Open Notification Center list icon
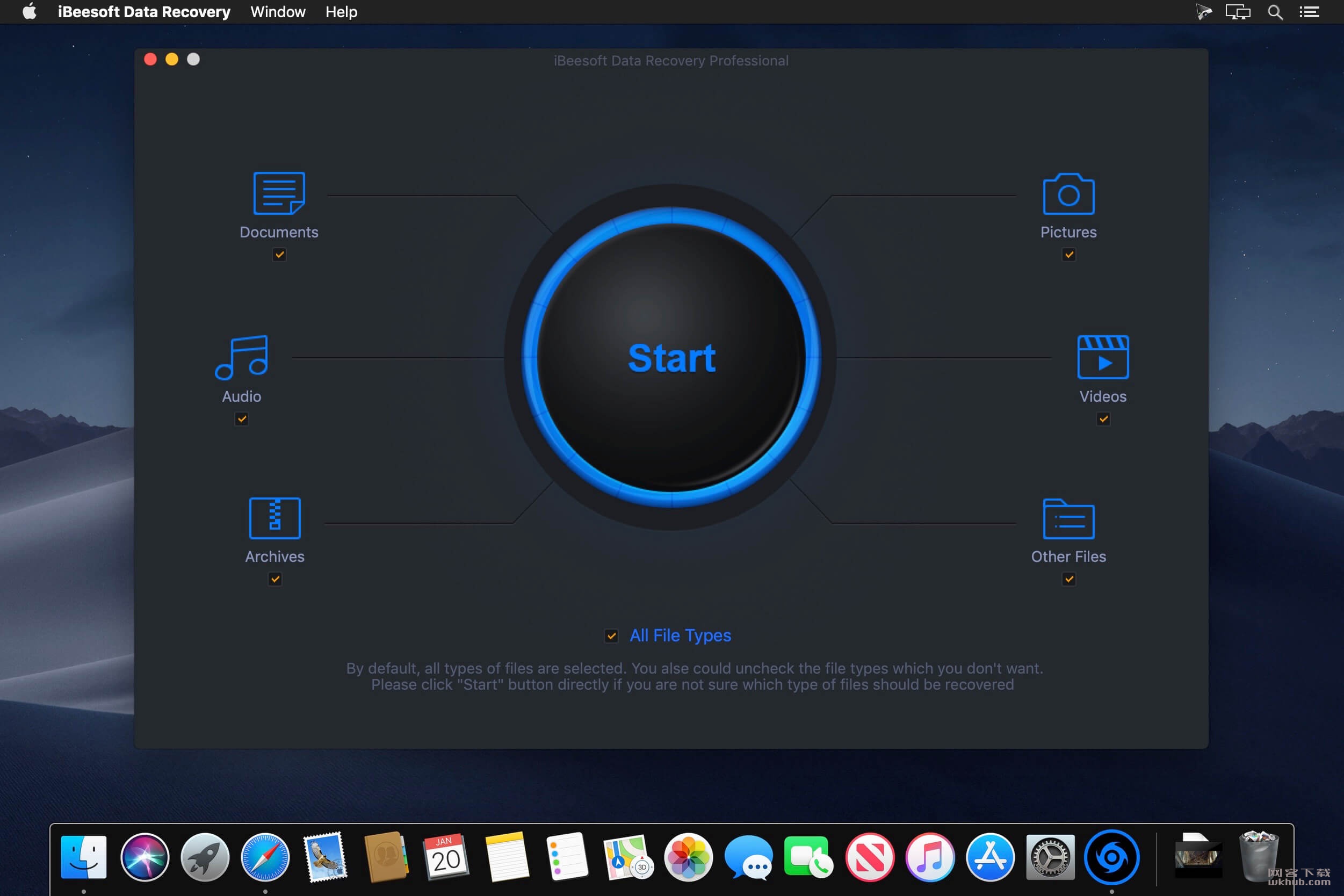The width and height of the screenshot is (1344, 896). point(1309,12)
